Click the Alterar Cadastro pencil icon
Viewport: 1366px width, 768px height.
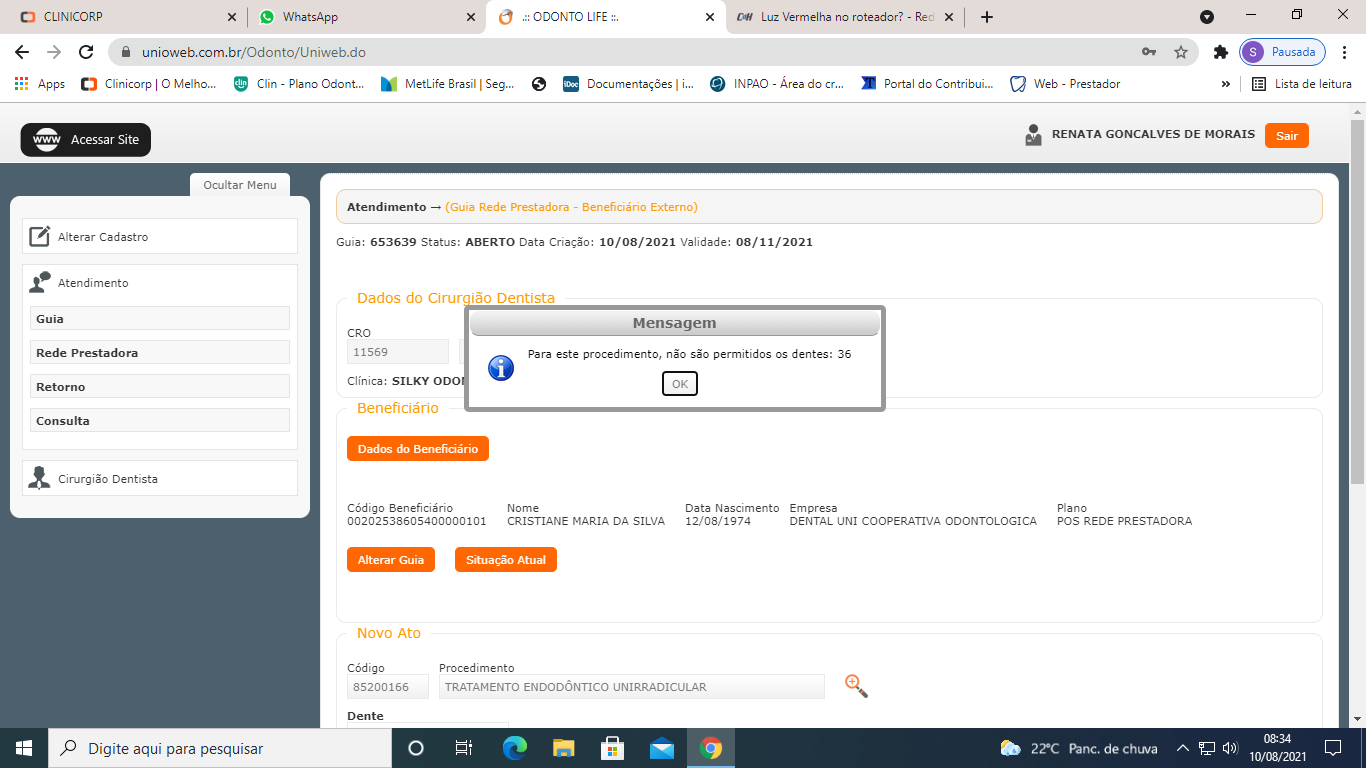tap(40, 237)
